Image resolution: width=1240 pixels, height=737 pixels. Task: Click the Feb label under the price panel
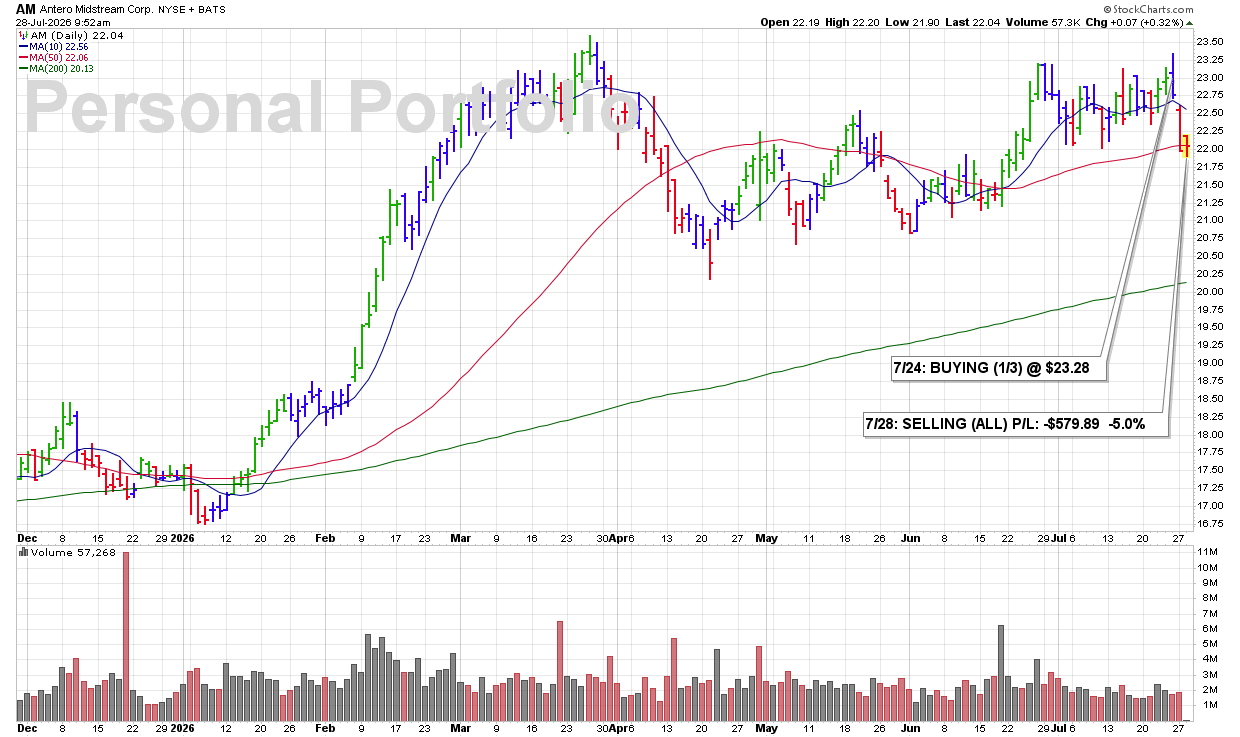pos(325,537)
